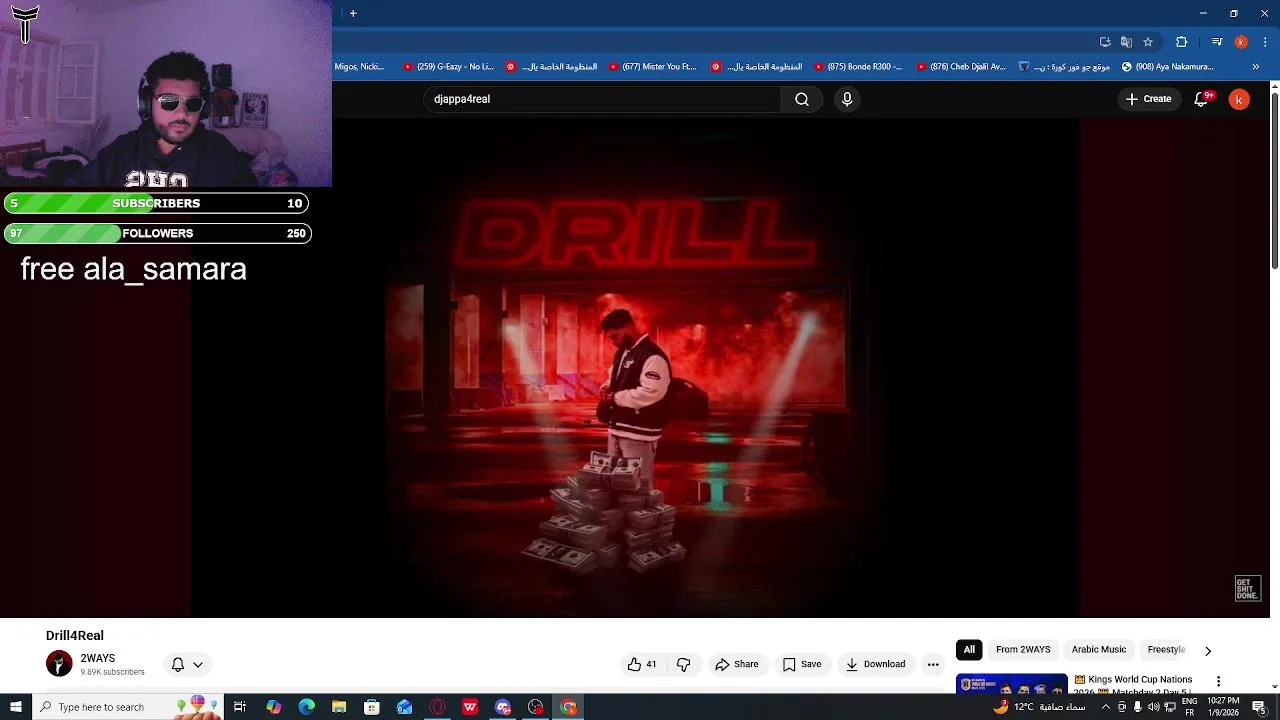
Task: Show hidden system tray icons chevron
Action: (1105, 707)
